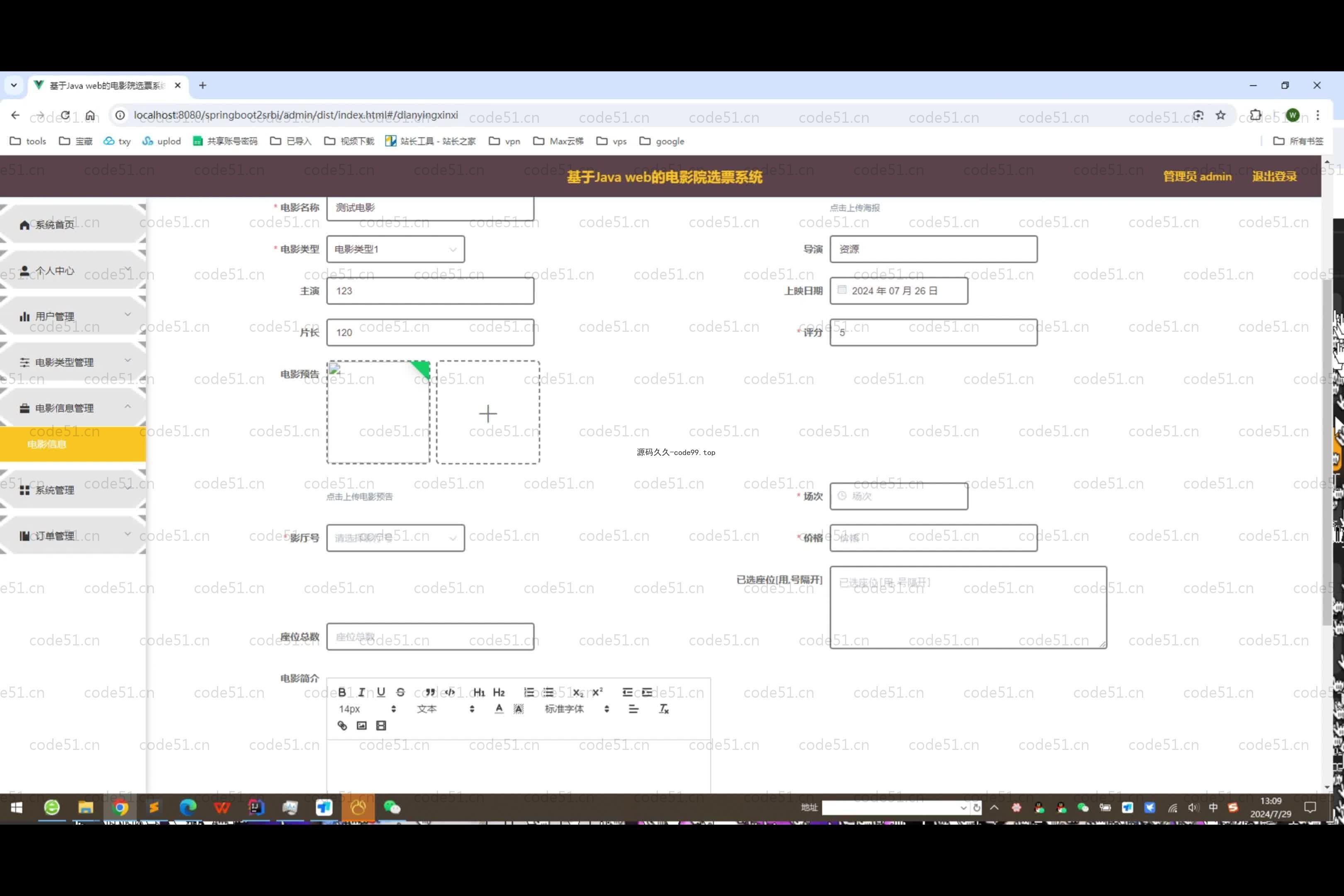
Task: Toggle italic formatting in the editor
Action: (x=361, y=692)
